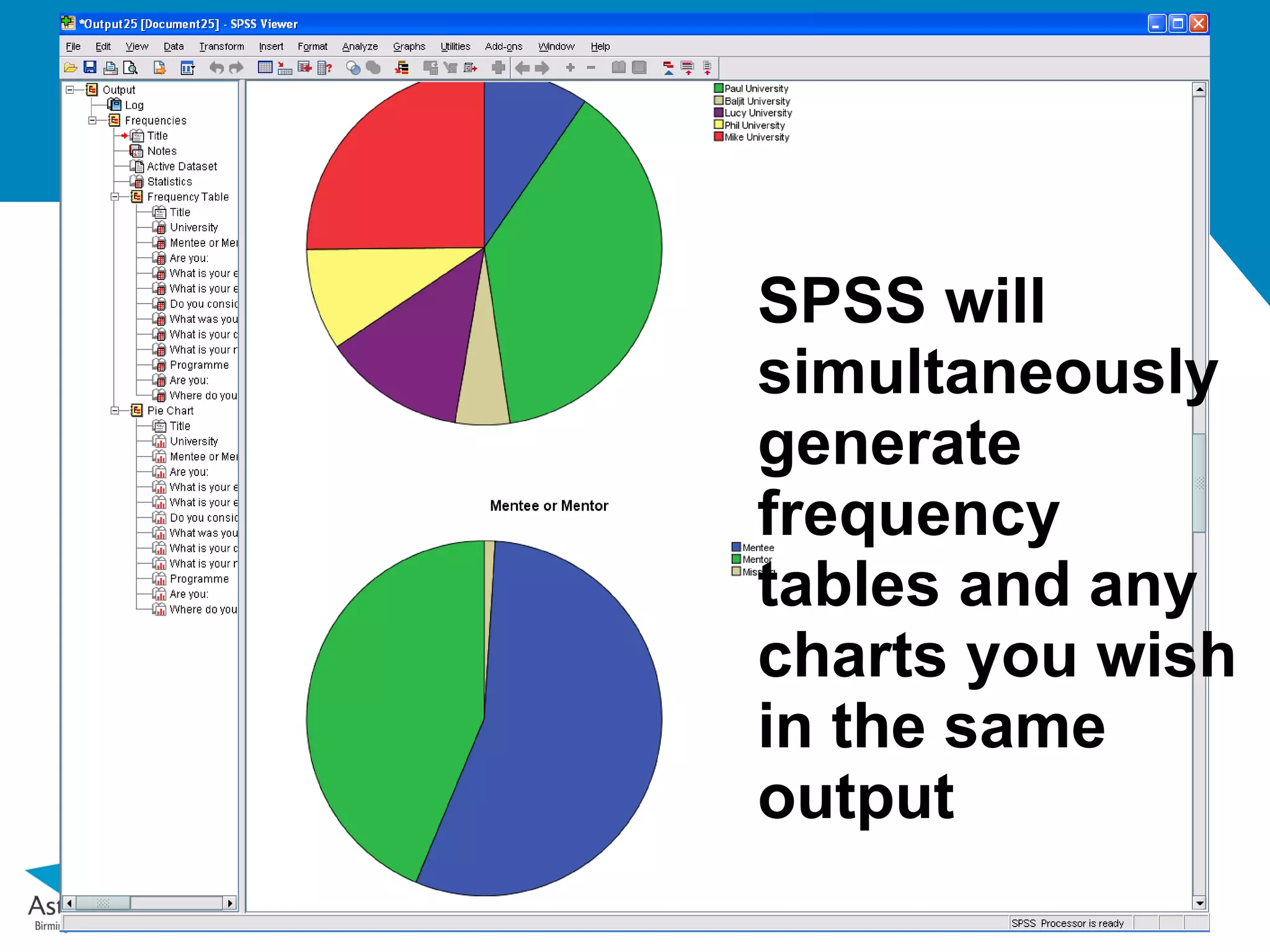Open the Insert menu
This screenshot has width=1270, height=952.
point(271,46)
